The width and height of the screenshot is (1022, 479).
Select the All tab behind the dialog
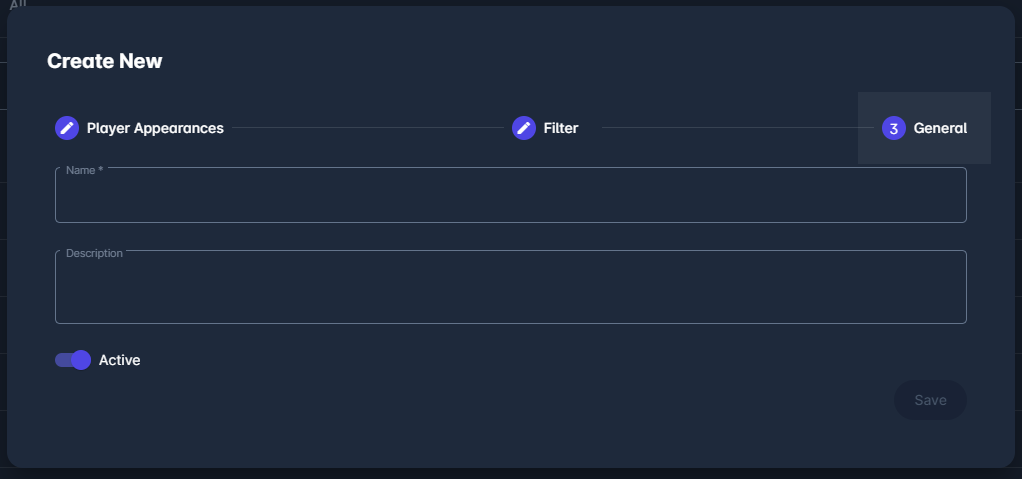click(18, 5)
